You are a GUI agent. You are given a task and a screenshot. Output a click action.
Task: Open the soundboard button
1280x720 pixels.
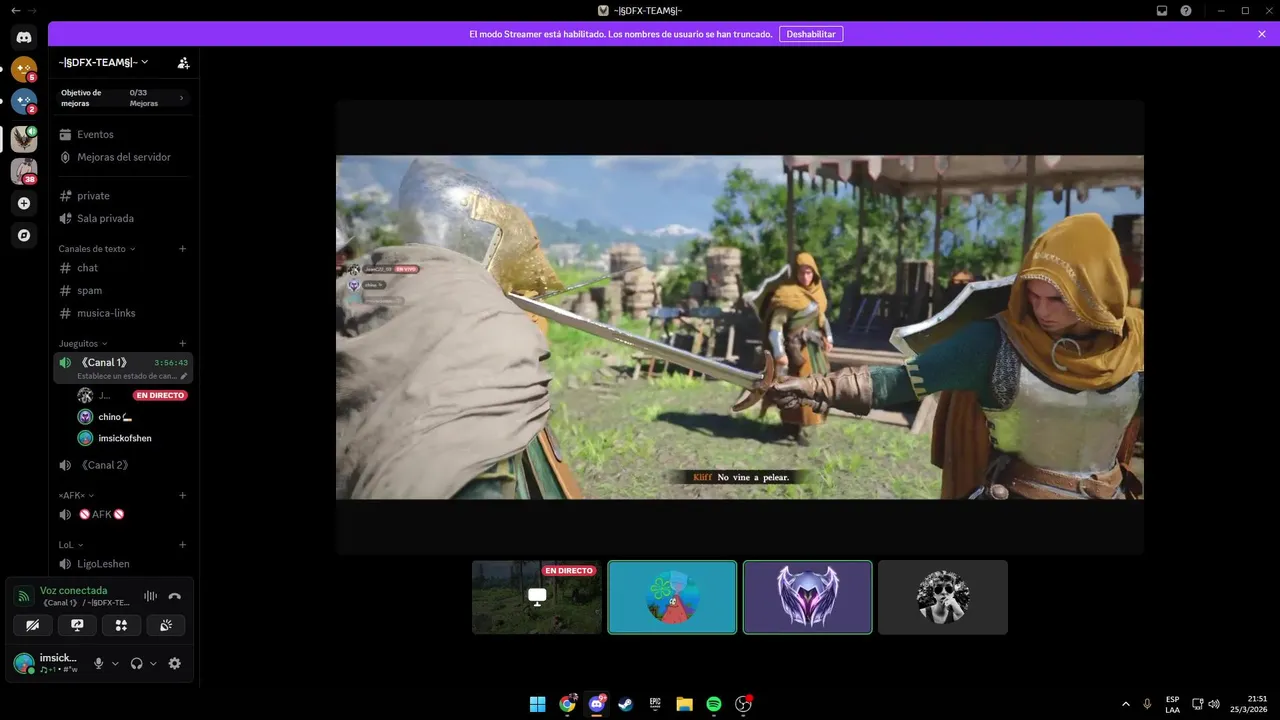[x=166, y=625]
